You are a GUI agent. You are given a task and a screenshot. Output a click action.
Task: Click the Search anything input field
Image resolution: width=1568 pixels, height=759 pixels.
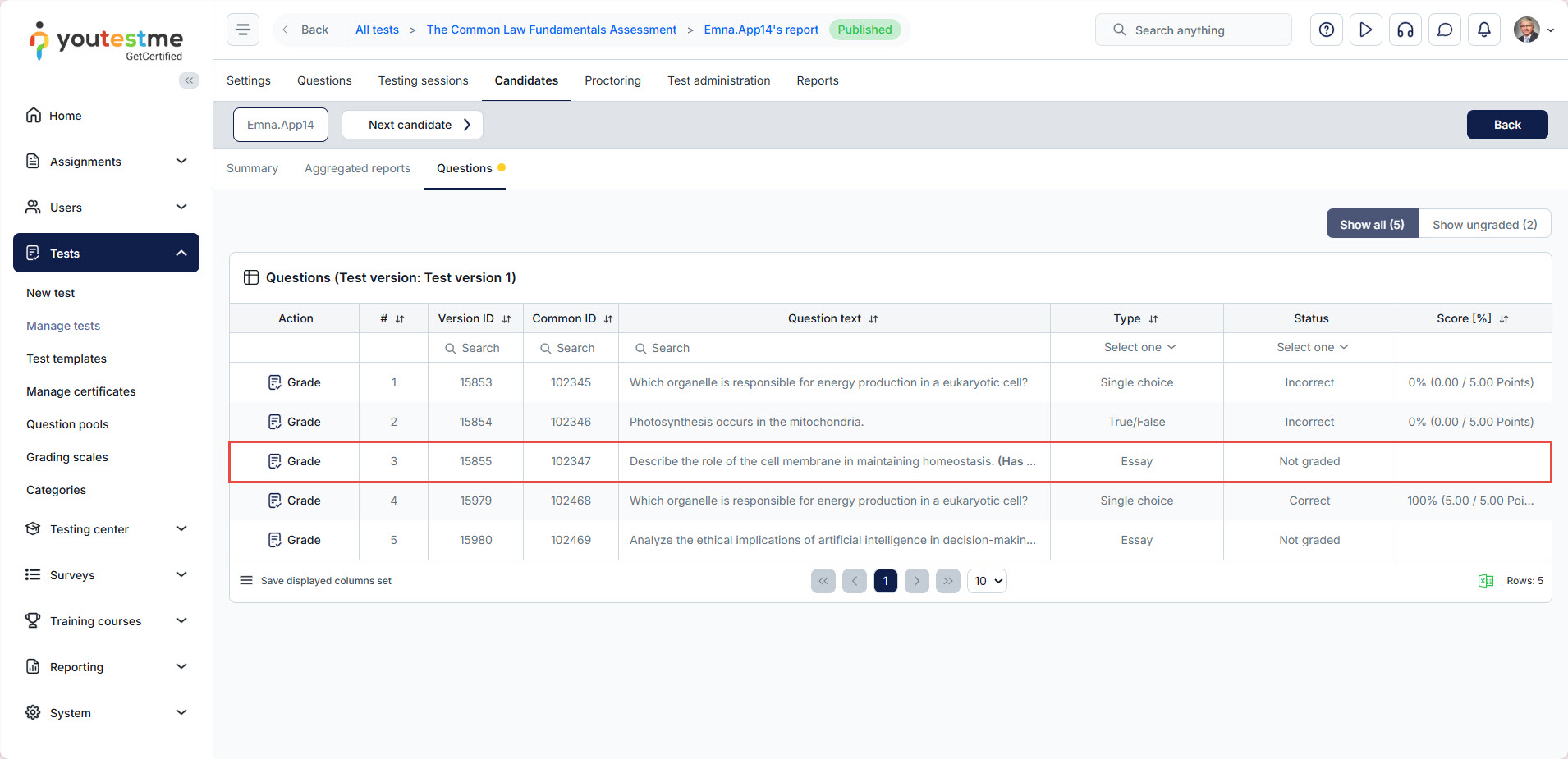pos(1193,30)
